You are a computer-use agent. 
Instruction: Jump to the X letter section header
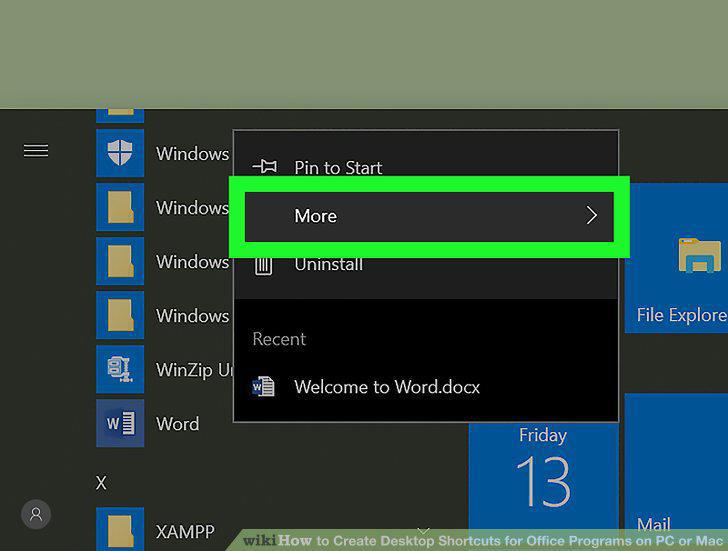click(x=101, y=483)
